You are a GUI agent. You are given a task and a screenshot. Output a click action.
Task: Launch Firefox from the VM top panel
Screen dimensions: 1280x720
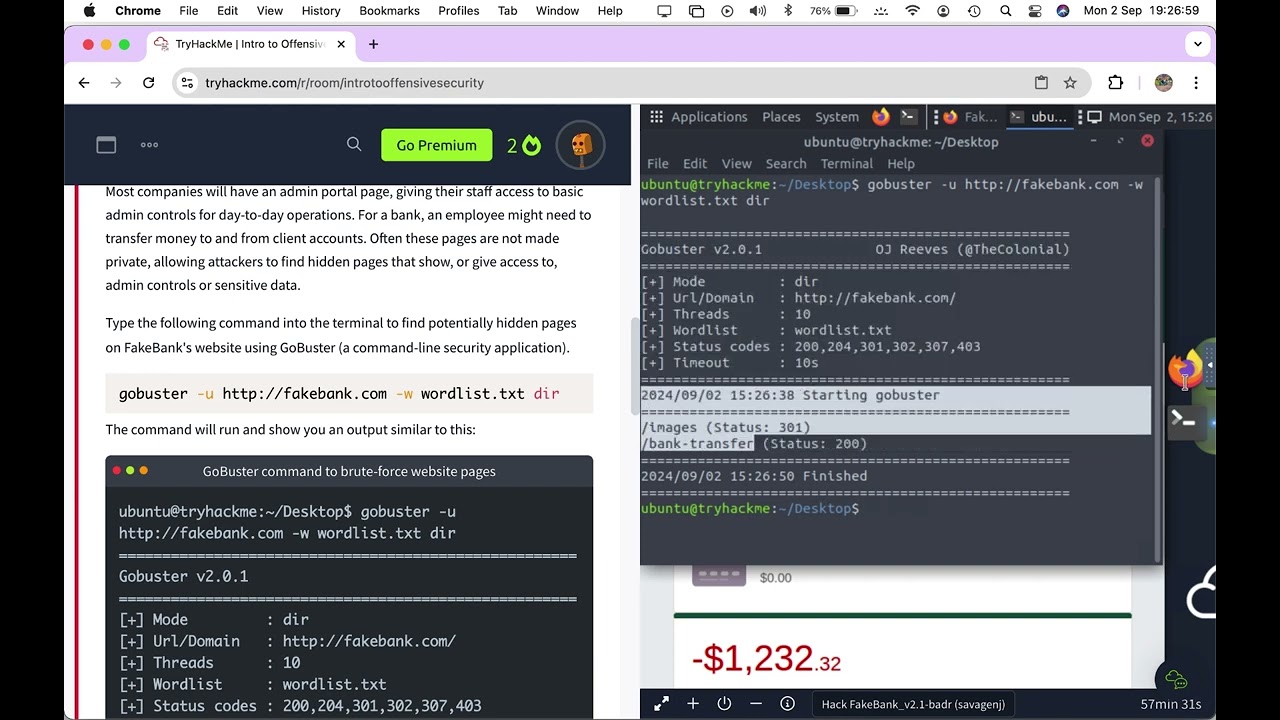click(880, 117)
